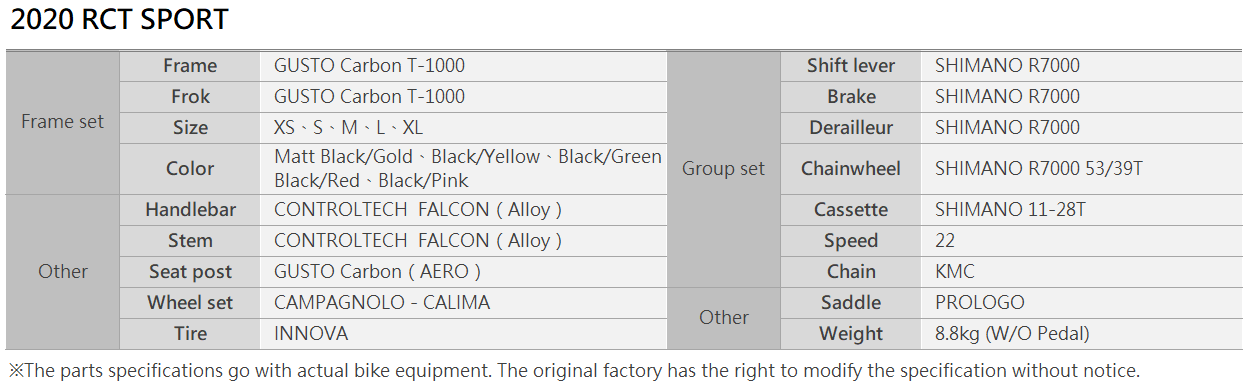
Task: Click the SHIMANO 11-28T cassette value
Action: [x=1008, y=210]
